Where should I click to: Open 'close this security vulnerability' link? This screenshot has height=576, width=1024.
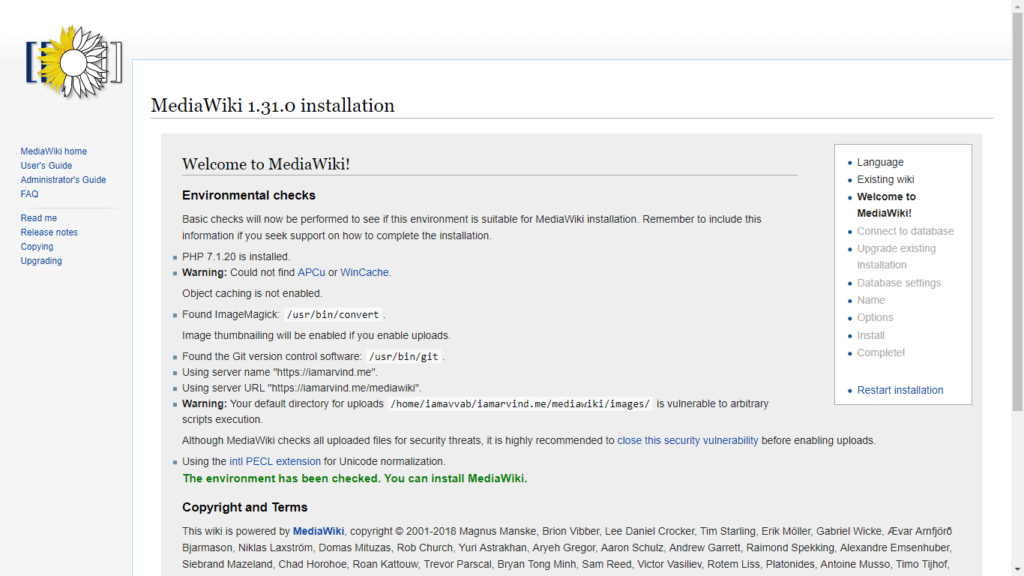pyautogui.click(x=688, y=440)
